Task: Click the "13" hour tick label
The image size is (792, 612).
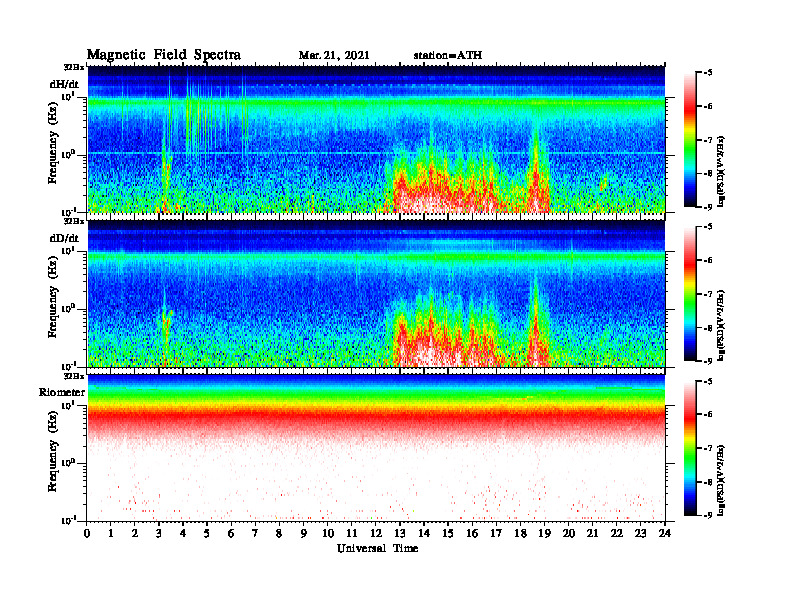Action: click(400, 534)
